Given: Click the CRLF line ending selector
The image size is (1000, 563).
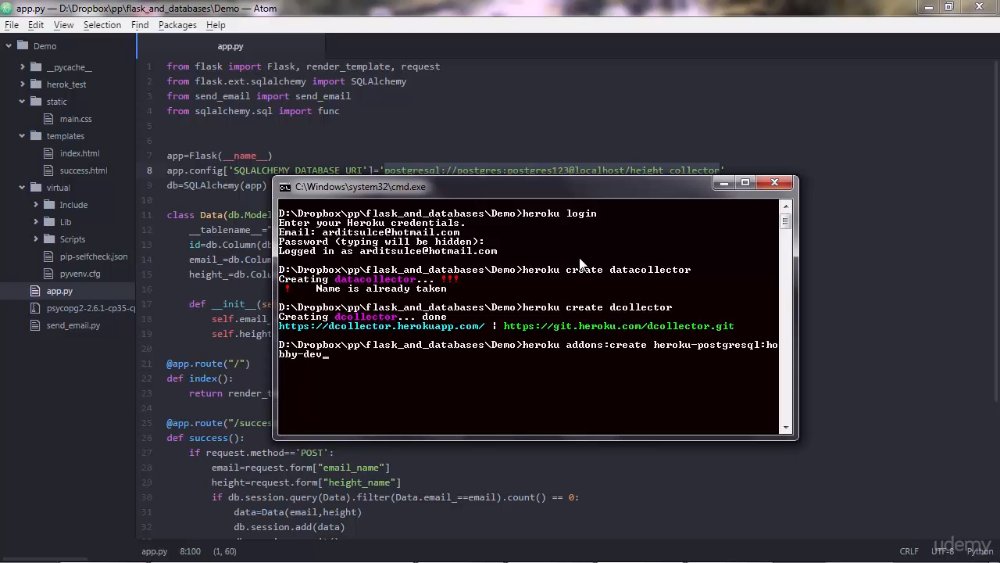Looking at the screenshot, I should click(x=909, y=552).
